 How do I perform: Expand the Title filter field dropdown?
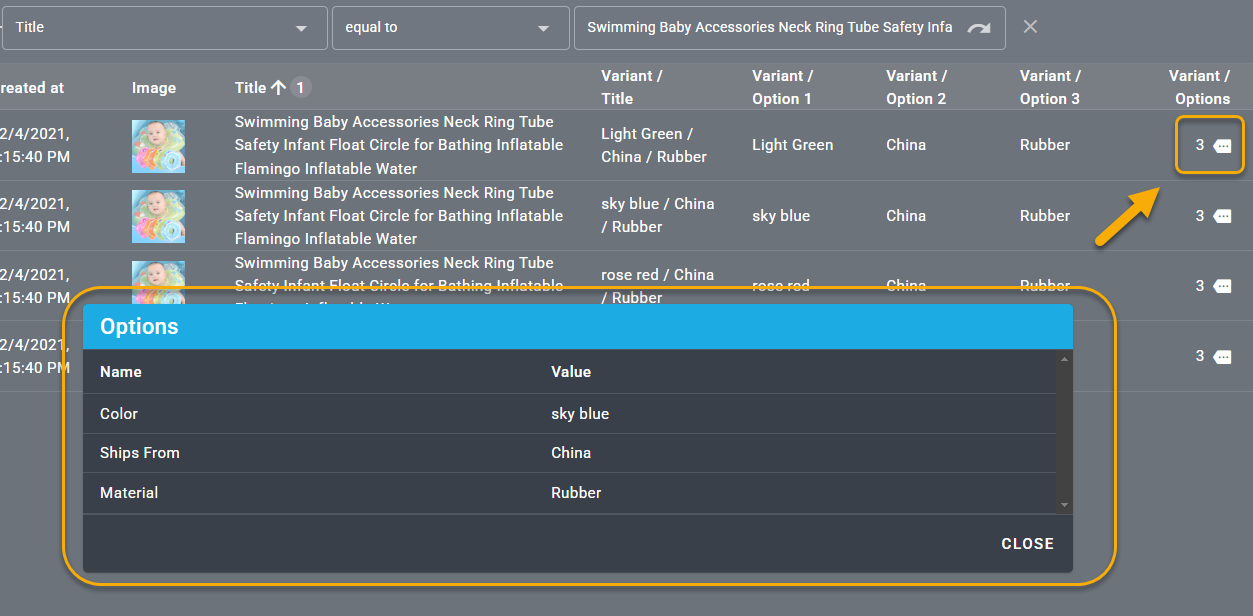pos(301,28)
